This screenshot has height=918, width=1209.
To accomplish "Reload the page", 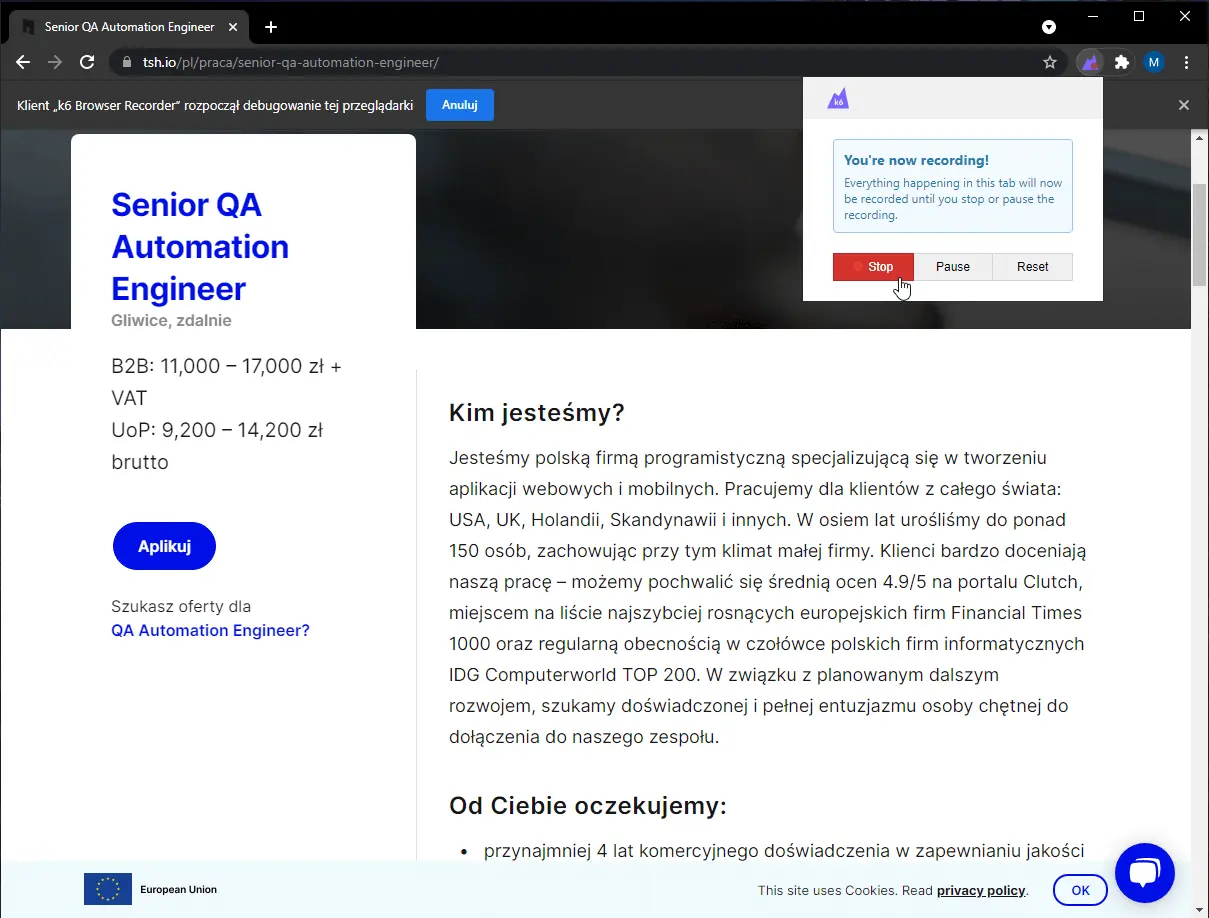I will point(87,62).
